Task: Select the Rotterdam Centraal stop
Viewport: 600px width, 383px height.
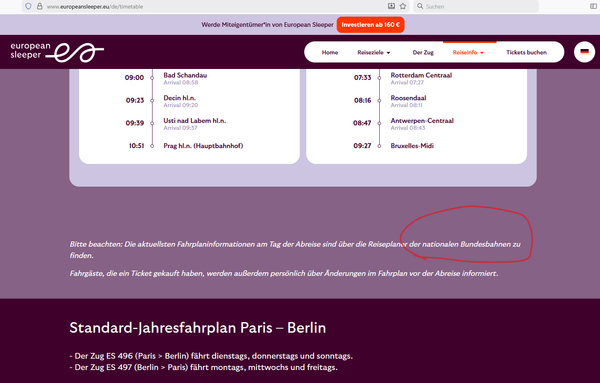Action: [421, 75]
